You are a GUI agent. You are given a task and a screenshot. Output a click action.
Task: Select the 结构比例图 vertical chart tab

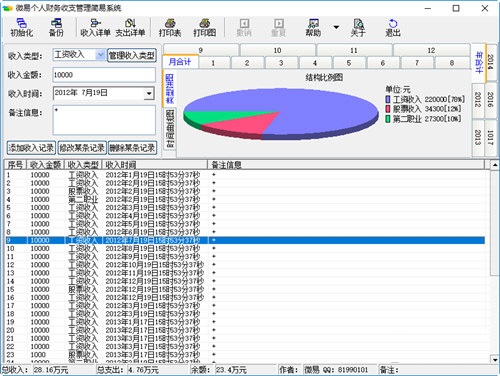tap(169, 88)
